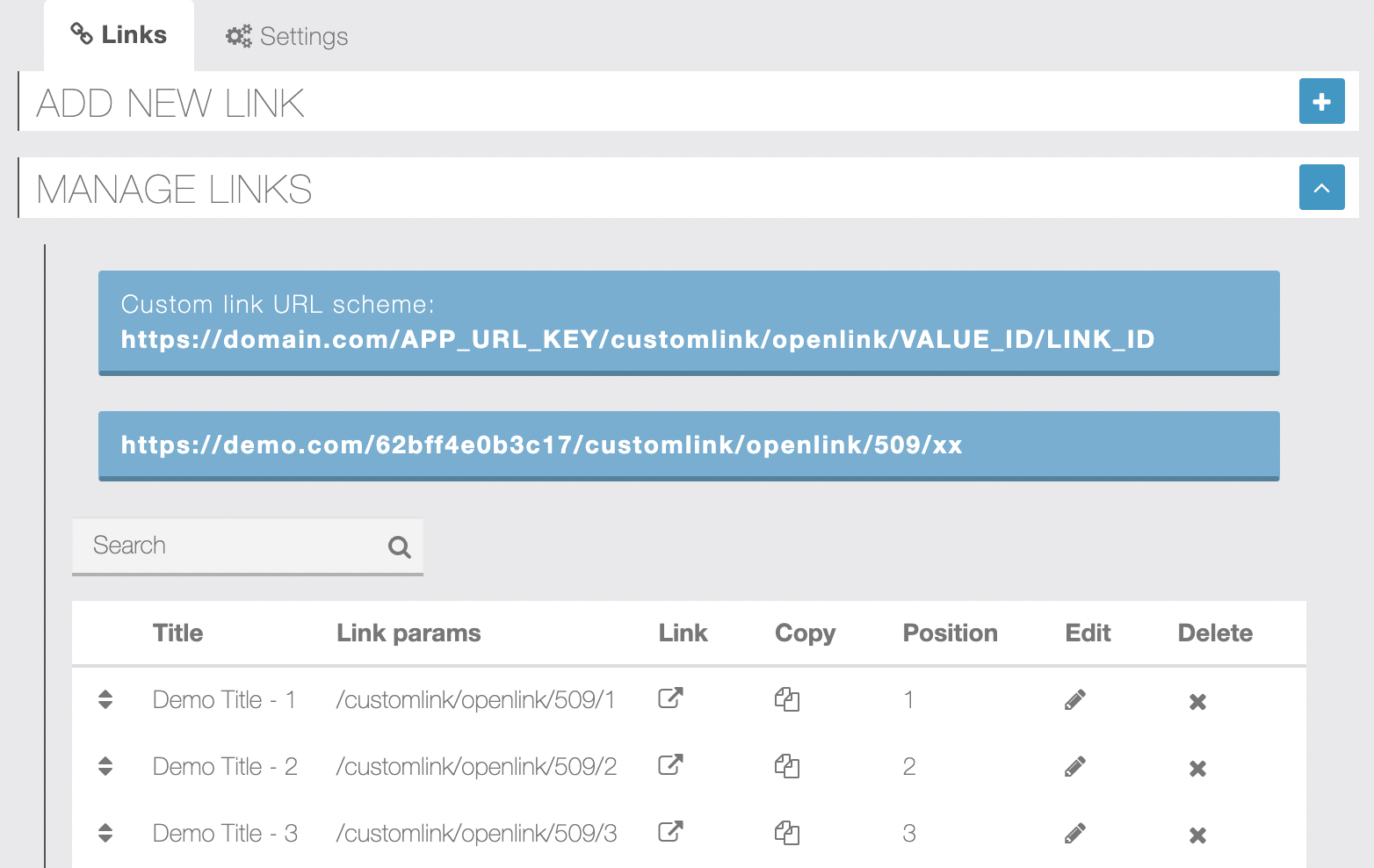Screen dimensions: 1374x868
Task: Open Demo Title - 2 via the external link icon
Action: [x=669, y=765]
